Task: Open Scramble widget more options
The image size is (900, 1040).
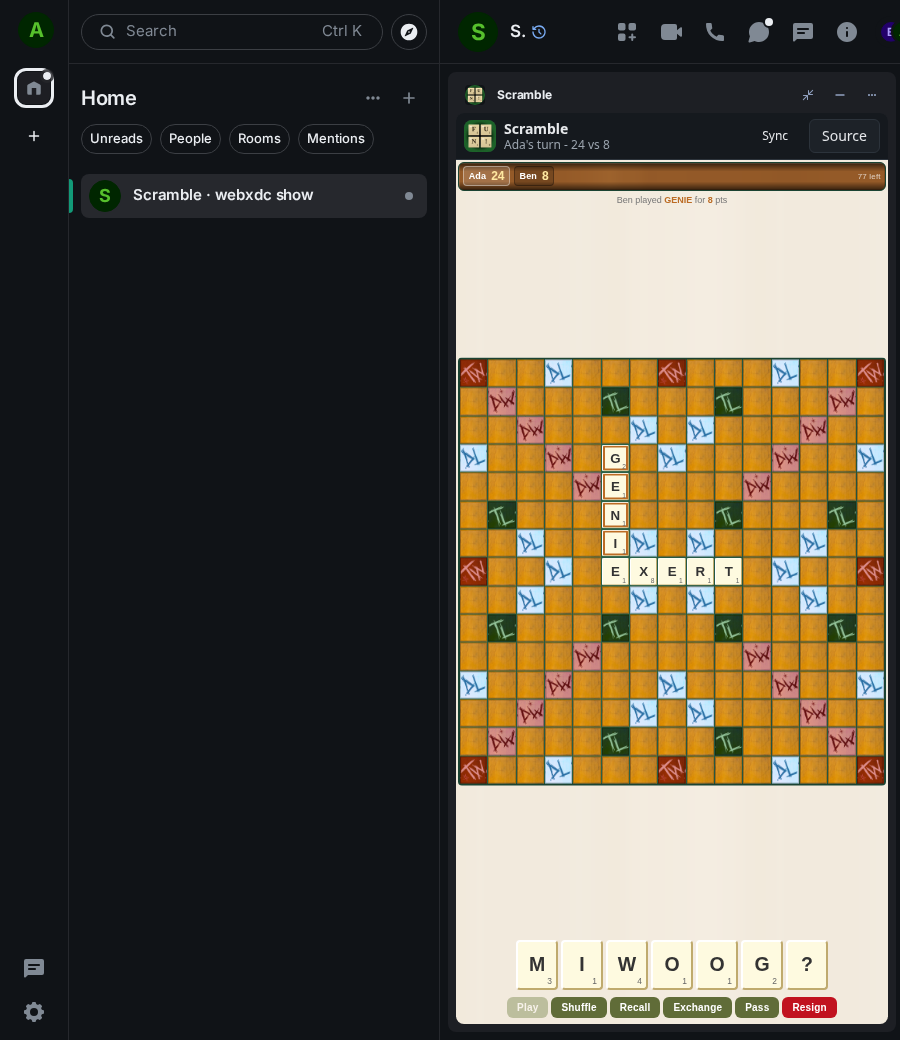Action: pos(871,95)
